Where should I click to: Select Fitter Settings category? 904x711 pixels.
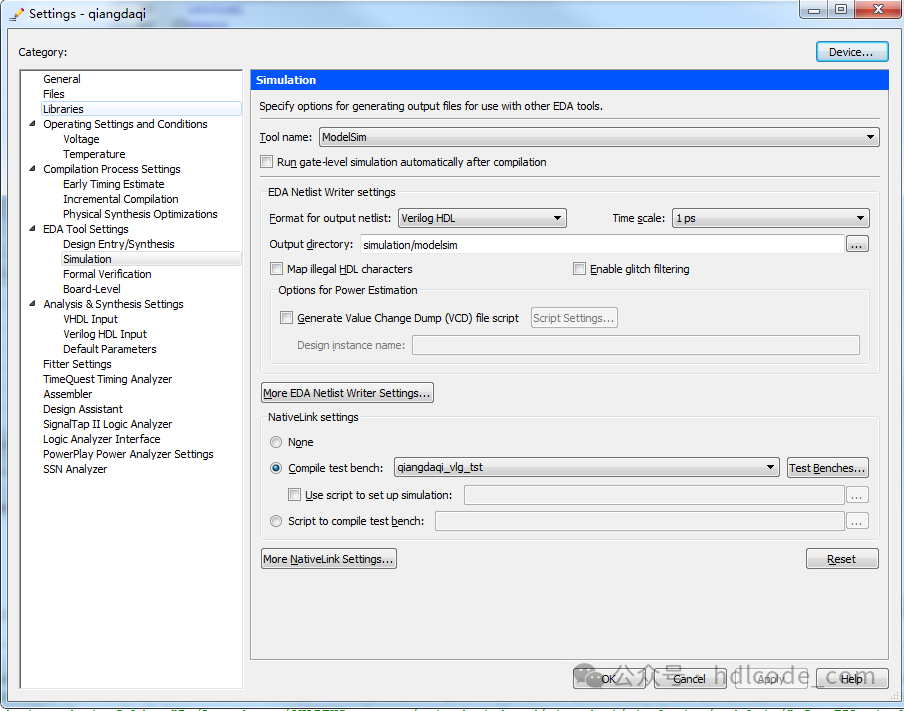(x=77, y=364)
